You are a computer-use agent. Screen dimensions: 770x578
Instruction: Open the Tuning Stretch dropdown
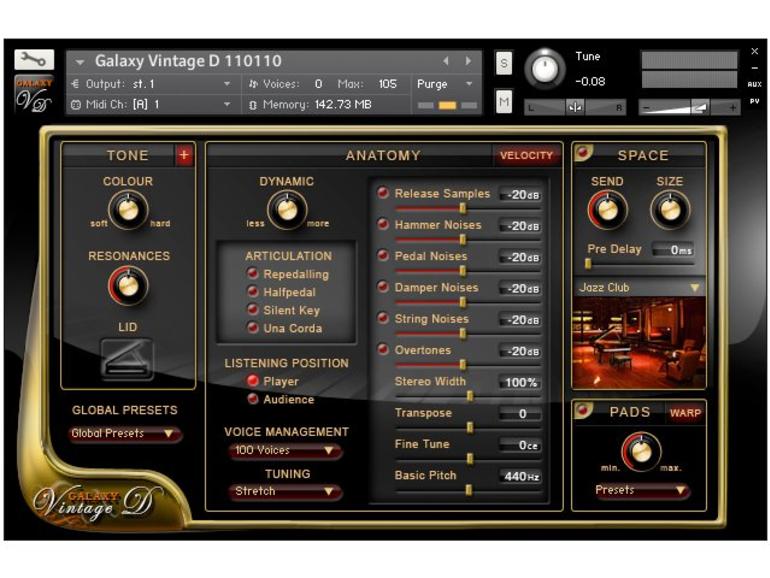point(285,491)
